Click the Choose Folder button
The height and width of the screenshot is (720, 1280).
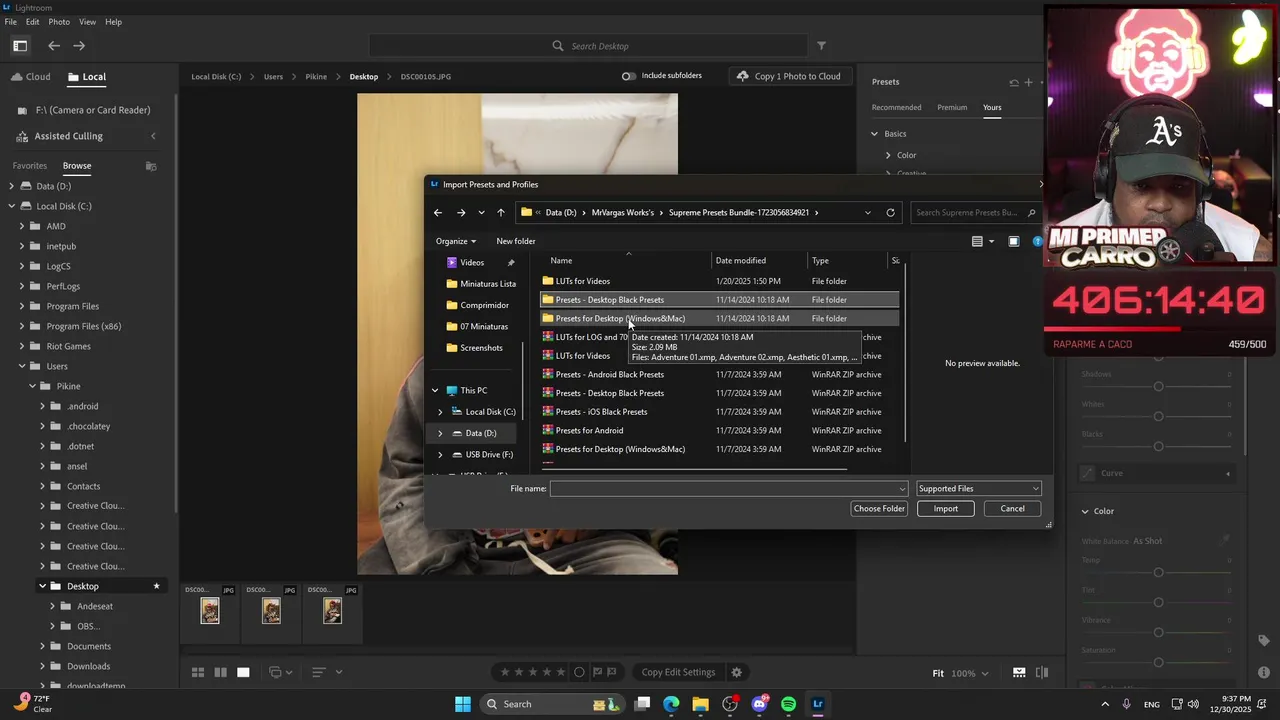click(x=879, y=509)
